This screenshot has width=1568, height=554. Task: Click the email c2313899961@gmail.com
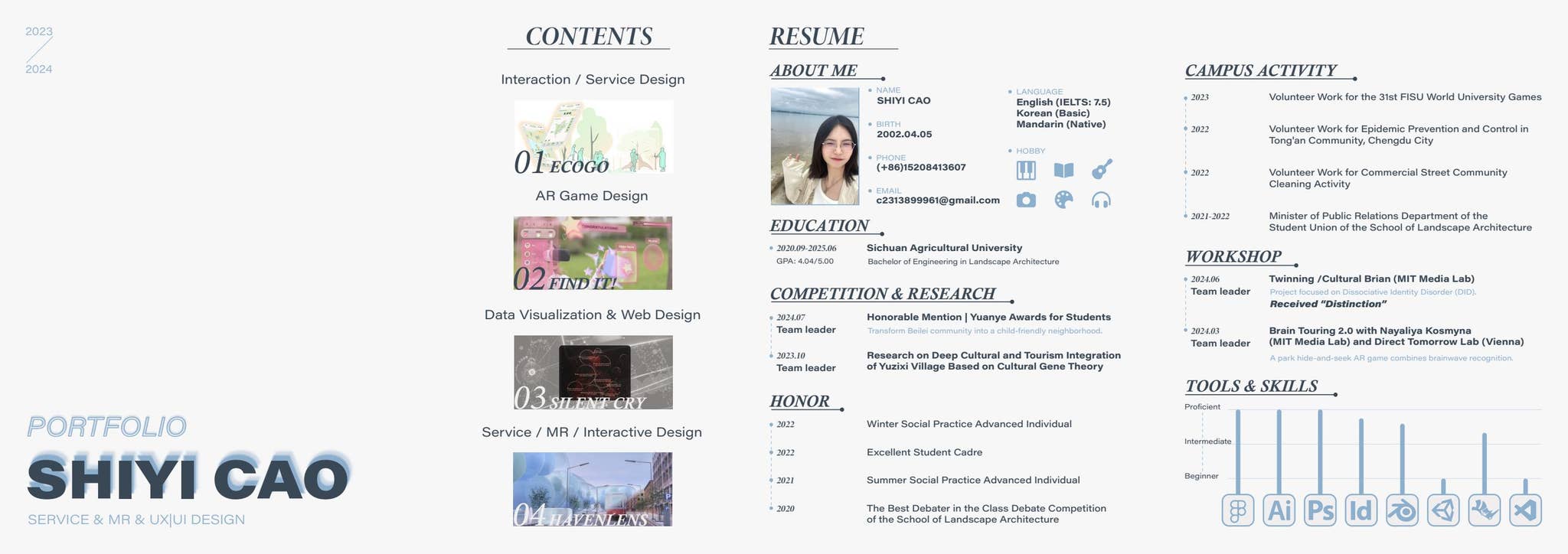pyautogui.click(x=938, y=200)
